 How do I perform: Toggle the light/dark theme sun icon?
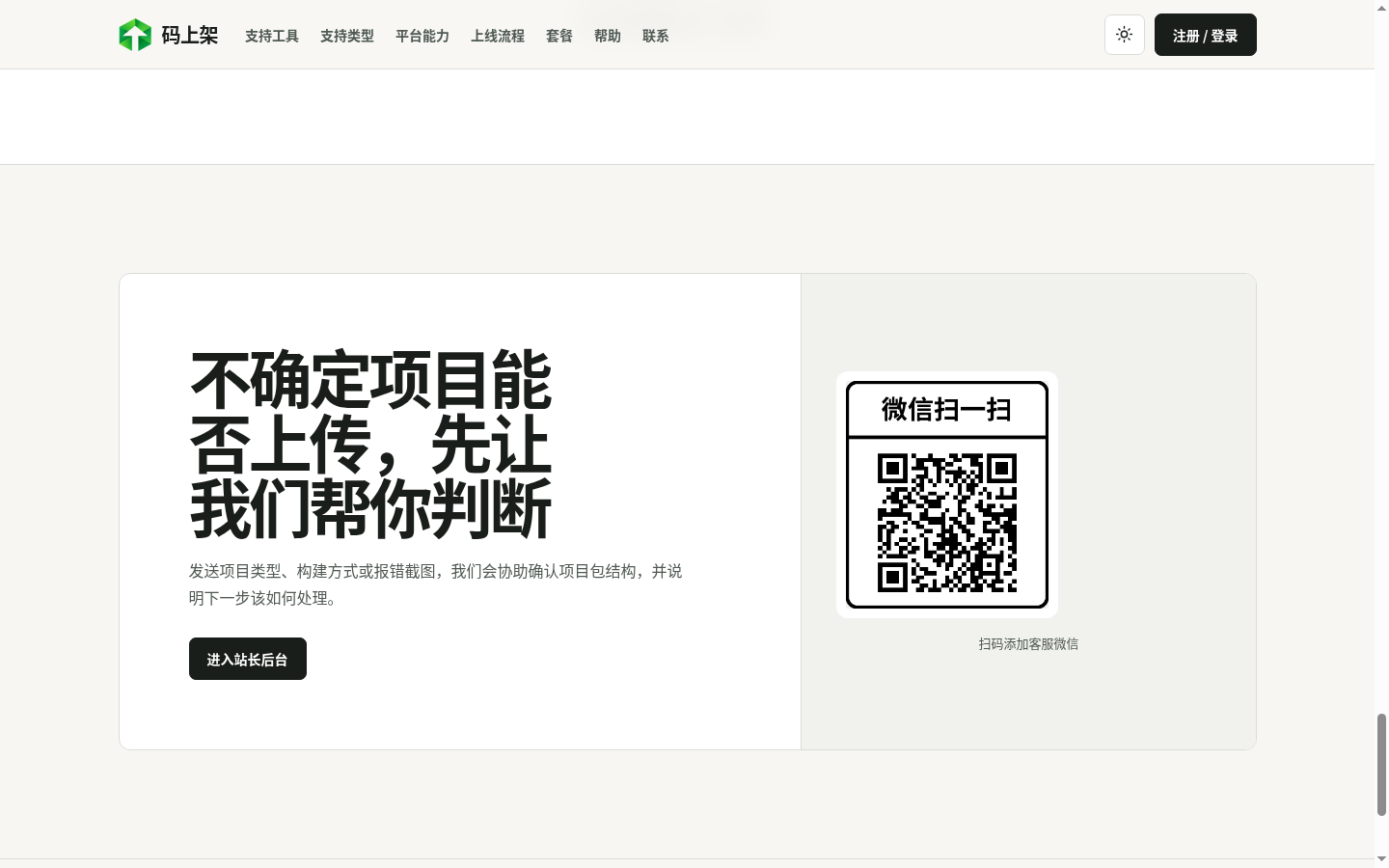click(x=1125, y=35)
